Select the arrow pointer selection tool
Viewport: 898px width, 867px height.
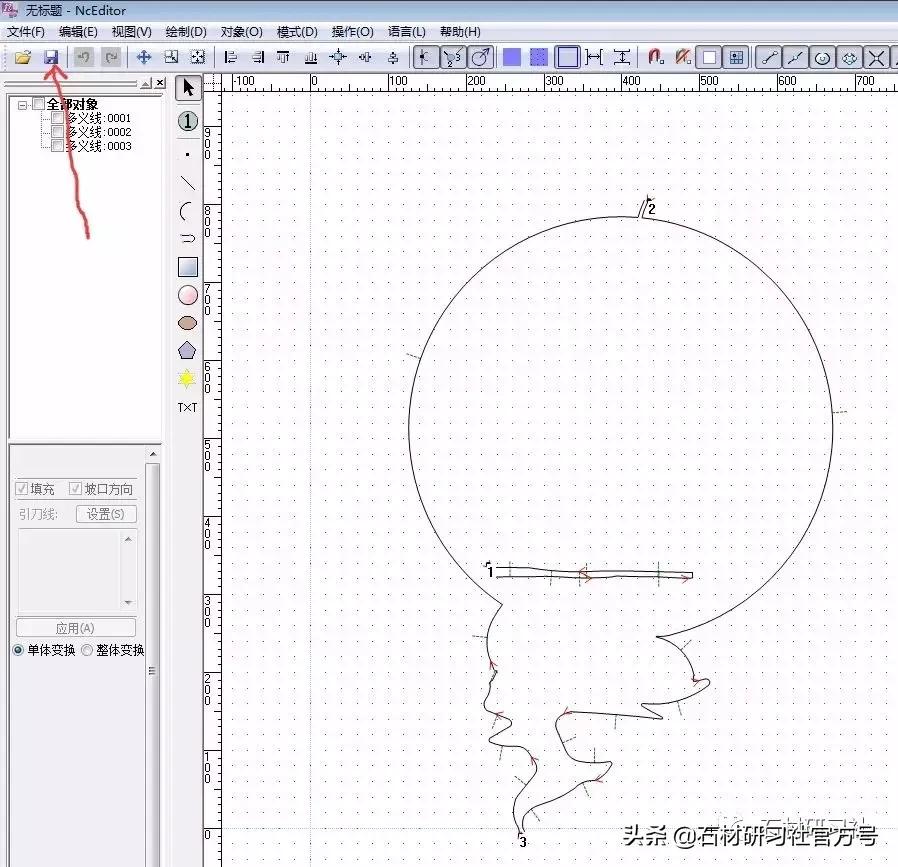(187, 89)
